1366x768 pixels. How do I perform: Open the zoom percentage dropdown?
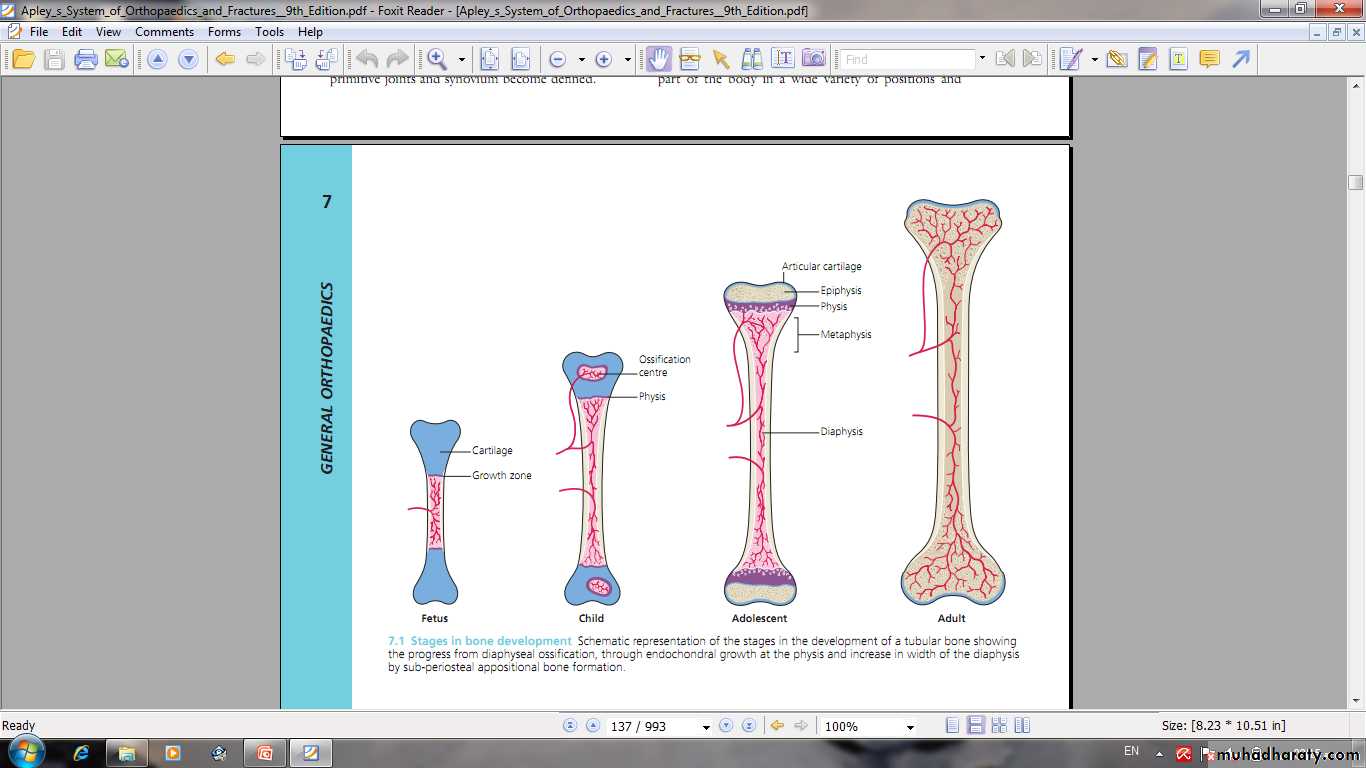(x=909, y=727)
